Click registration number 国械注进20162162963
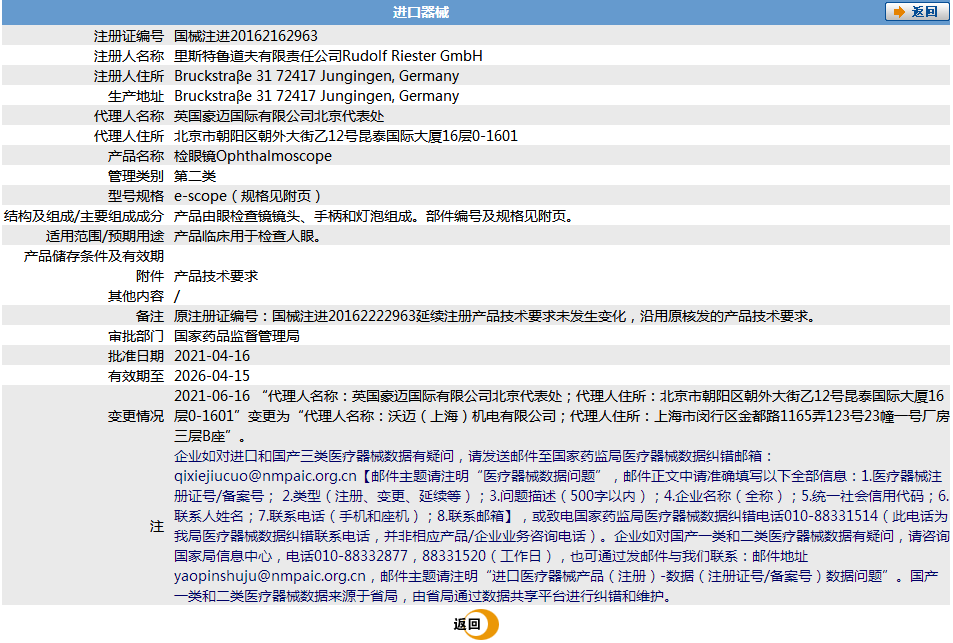This screenshot has width=953, height=643. coord(246,36)
